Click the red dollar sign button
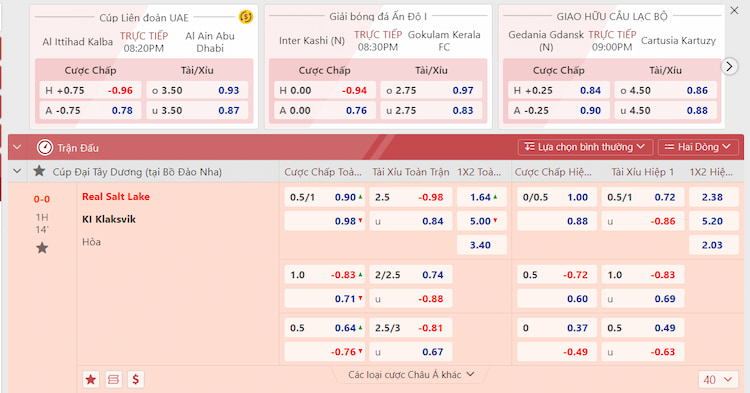 tap(136, 380)
